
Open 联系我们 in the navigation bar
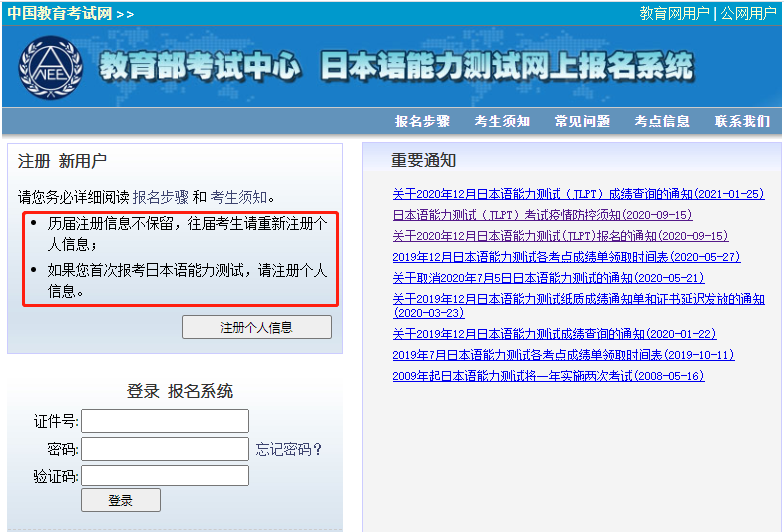(742, 121)
